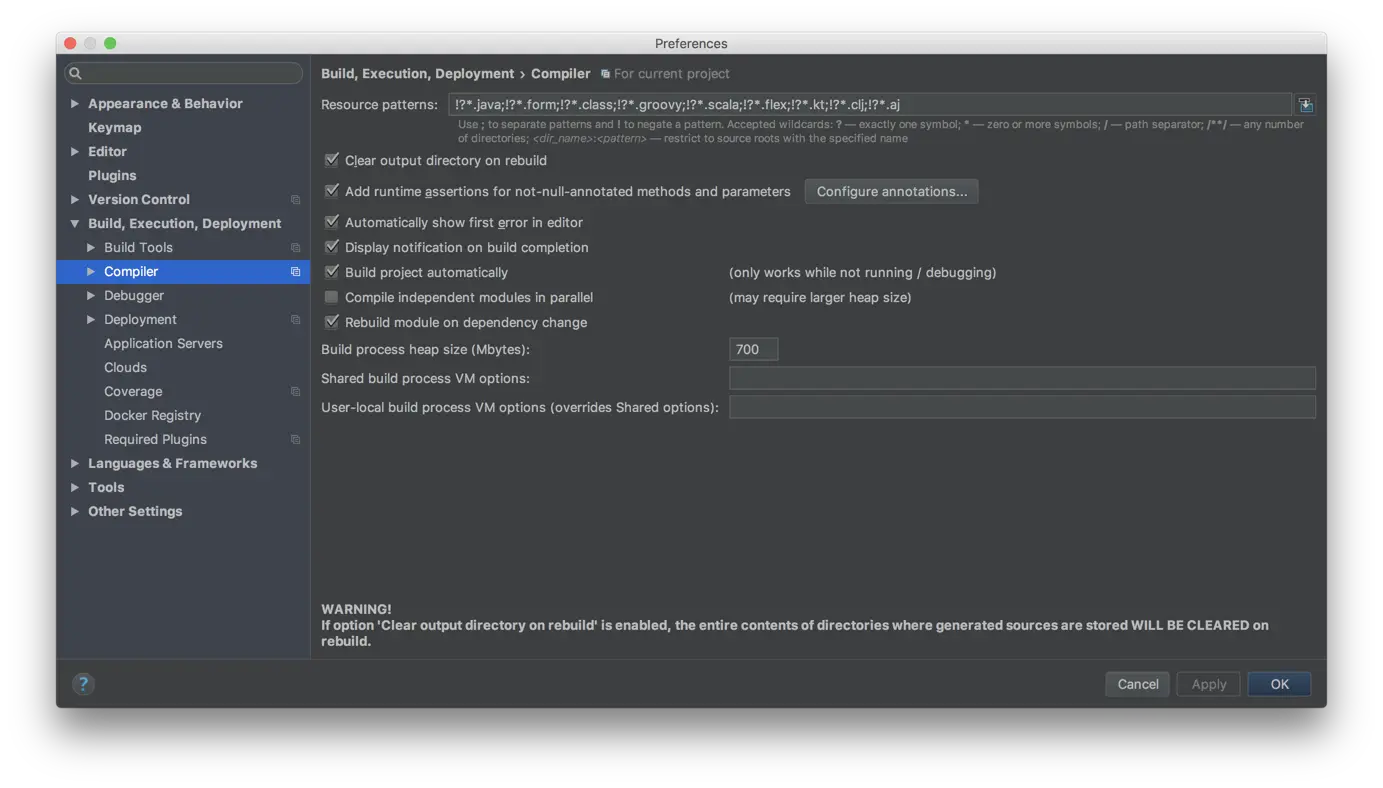Click the Configure annotations... button
Image resolution: width=1383 pixels, height=788 pixels.
tap(891, 191)
